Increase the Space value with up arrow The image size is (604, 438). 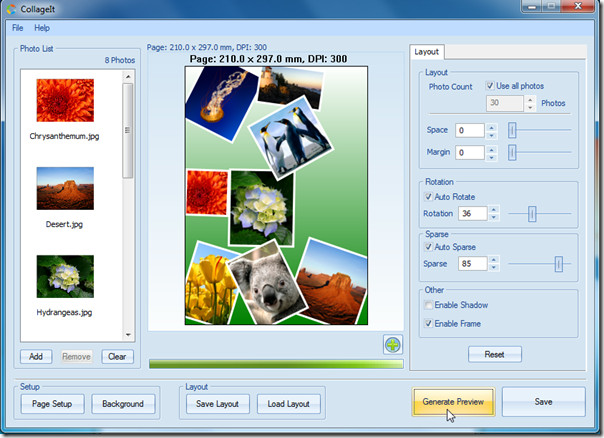[x=492, y=127]
